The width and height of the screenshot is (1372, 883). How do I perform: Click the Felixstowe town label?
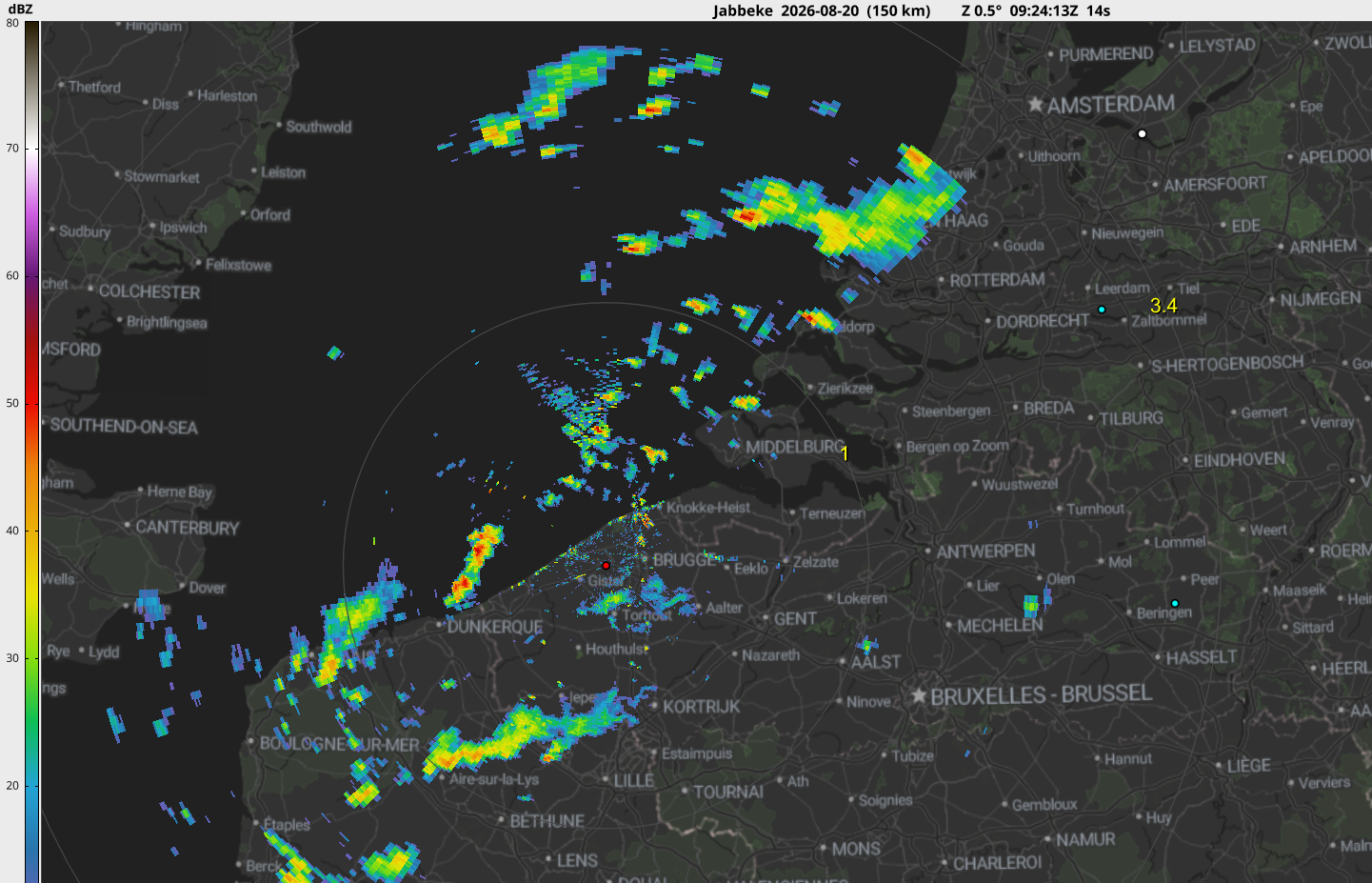click(238, 265)
